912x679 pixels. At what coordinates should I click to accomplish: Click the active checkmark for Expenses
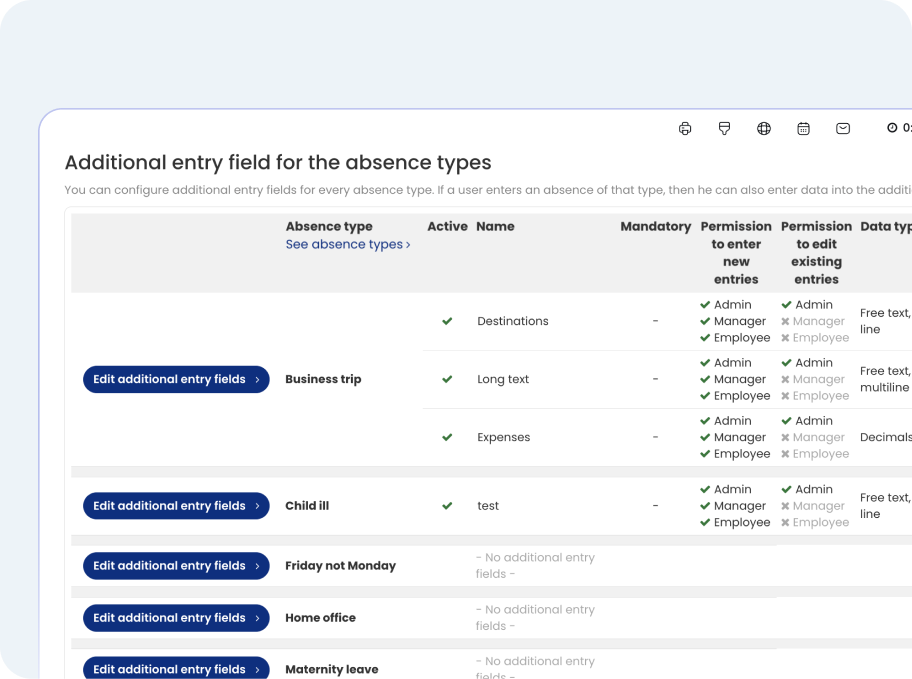447,438
